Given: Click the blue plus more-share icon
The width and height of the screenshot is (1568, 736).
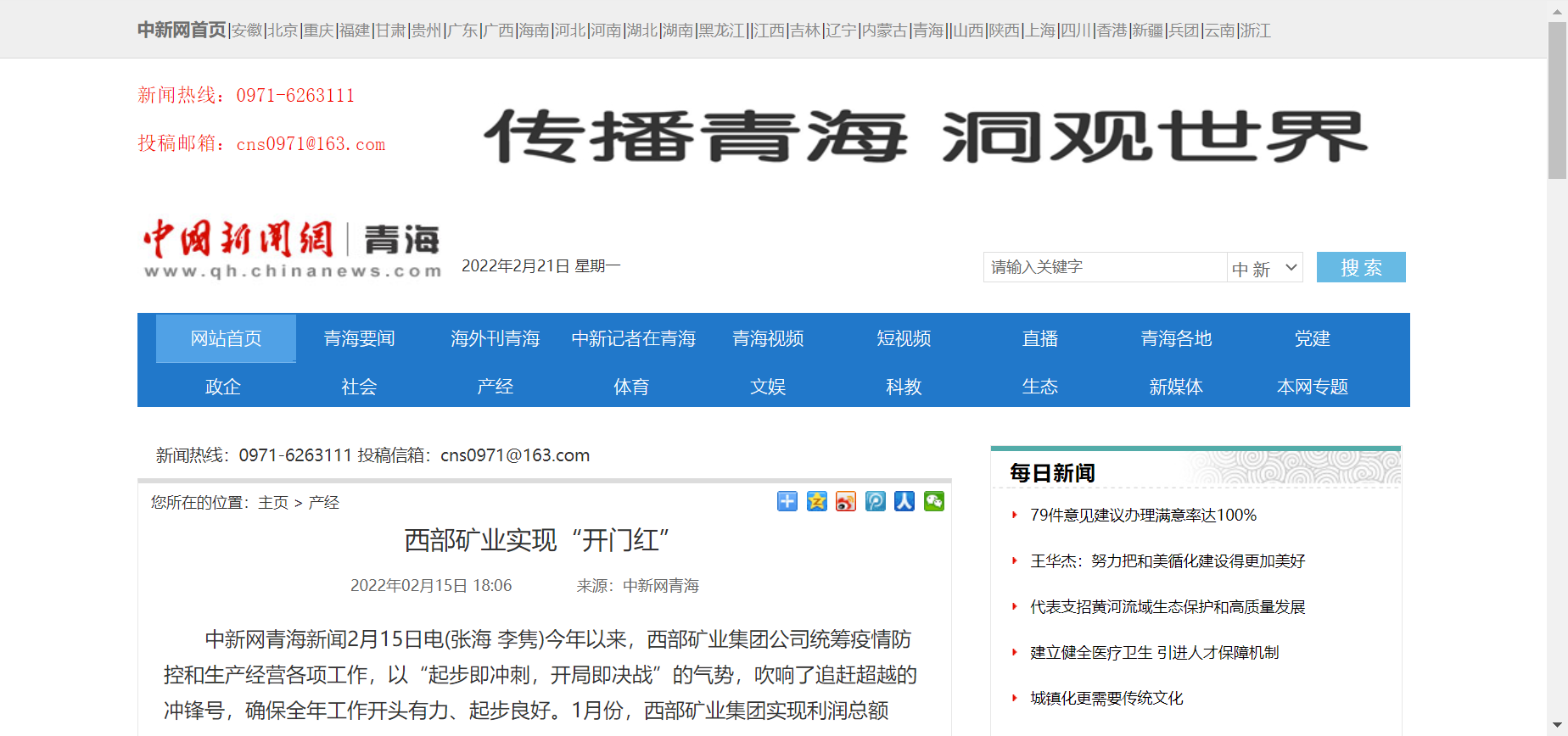Looking at the screenshot, I should [x=787, y=501].
